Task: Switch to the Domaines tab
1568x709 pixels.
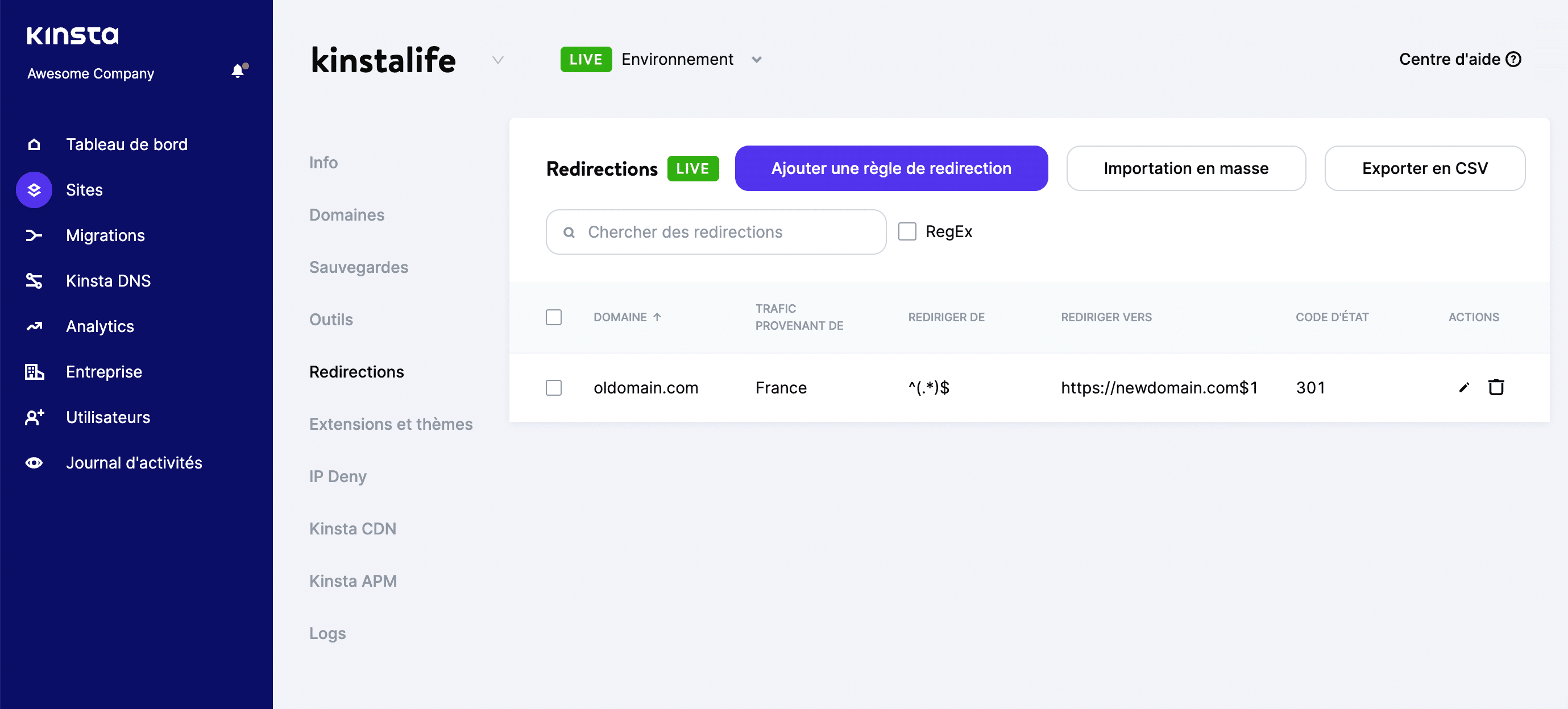Action: coord(347,214)
